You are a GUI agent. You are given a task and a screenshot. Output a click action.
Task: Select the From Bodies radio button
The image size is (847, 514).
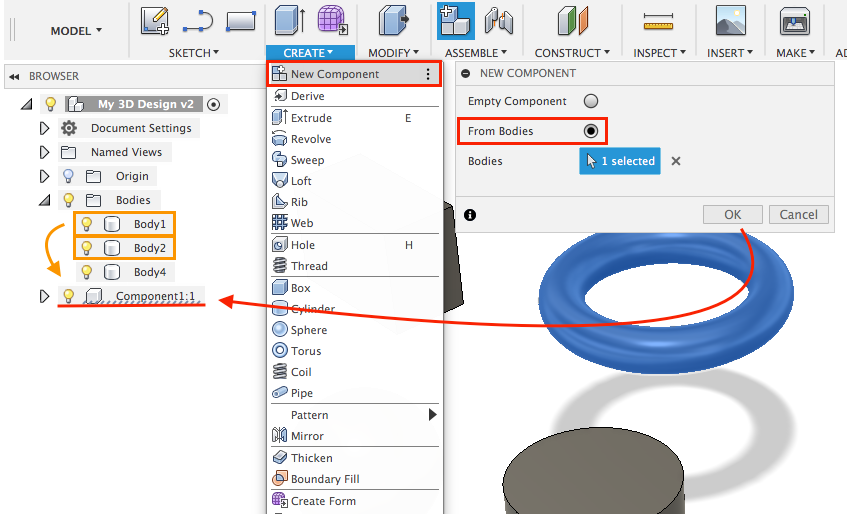click(x=591, y=131)
